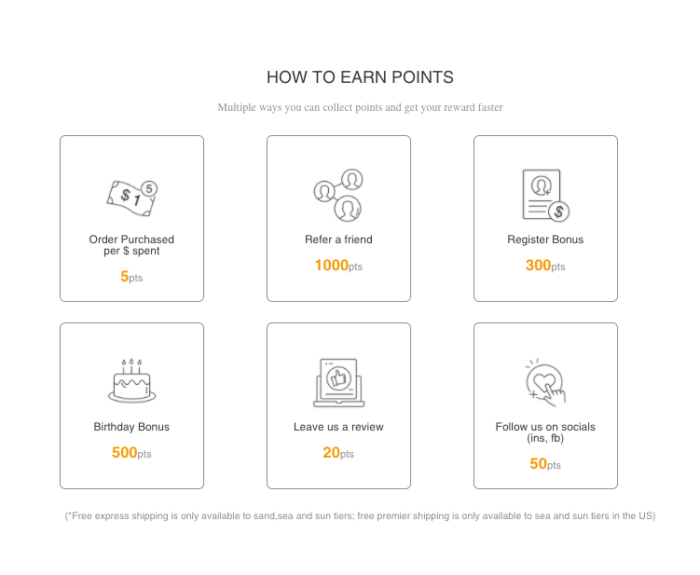Click the dollar bill purchase icon
The width and height of the screenshot is (700, 575).
(132, 199)
